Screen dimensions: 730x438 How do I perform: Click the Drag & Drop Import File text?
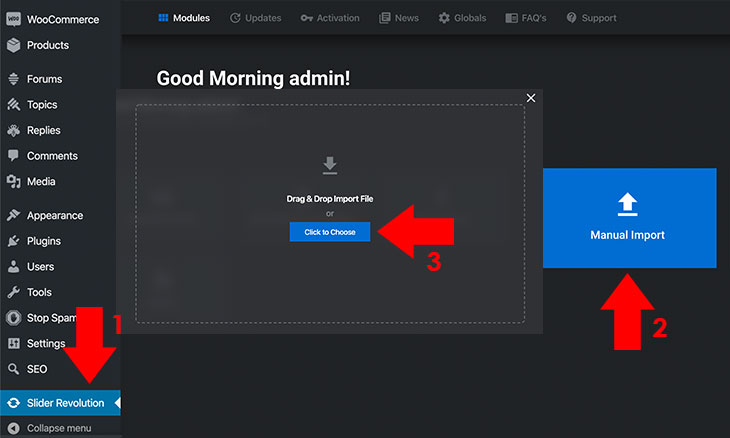click(330, 199)
